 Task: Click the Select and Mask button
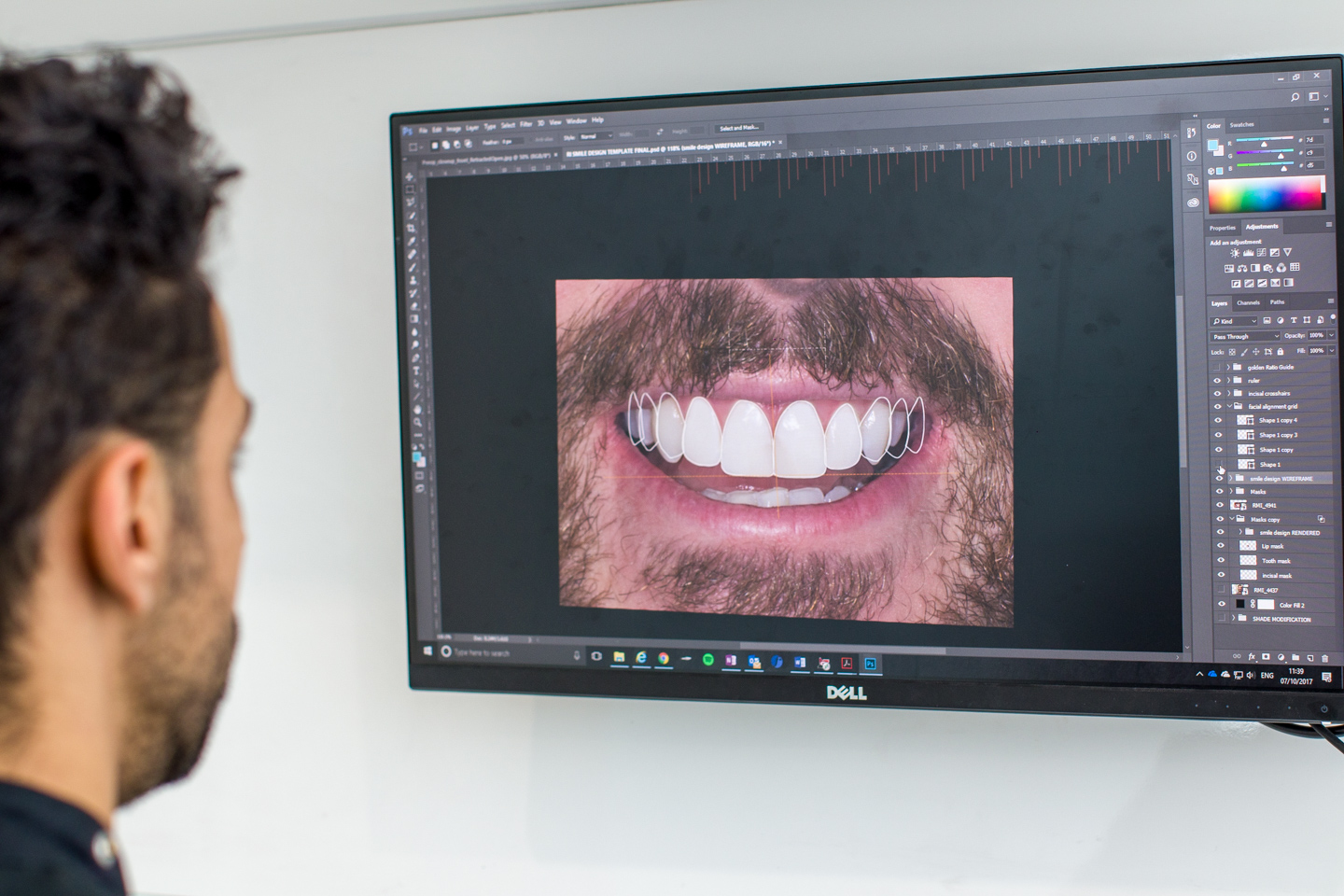pyautogui.click(x=738, y=128)
